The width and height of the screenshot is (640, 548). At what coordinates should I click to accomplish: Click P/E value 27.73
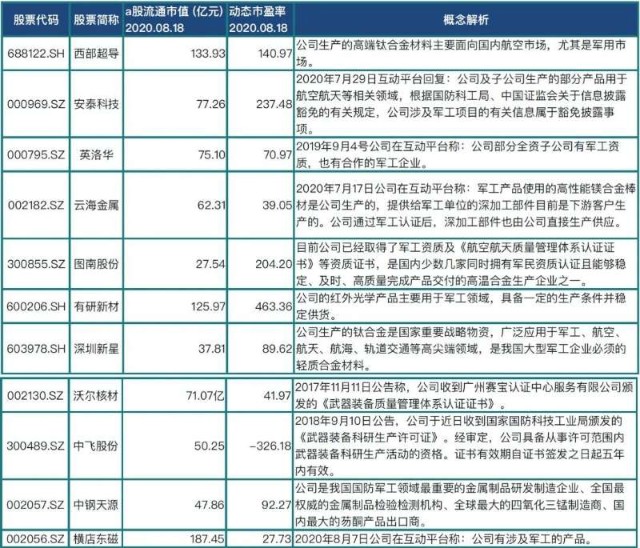click(x=277, y=539)
